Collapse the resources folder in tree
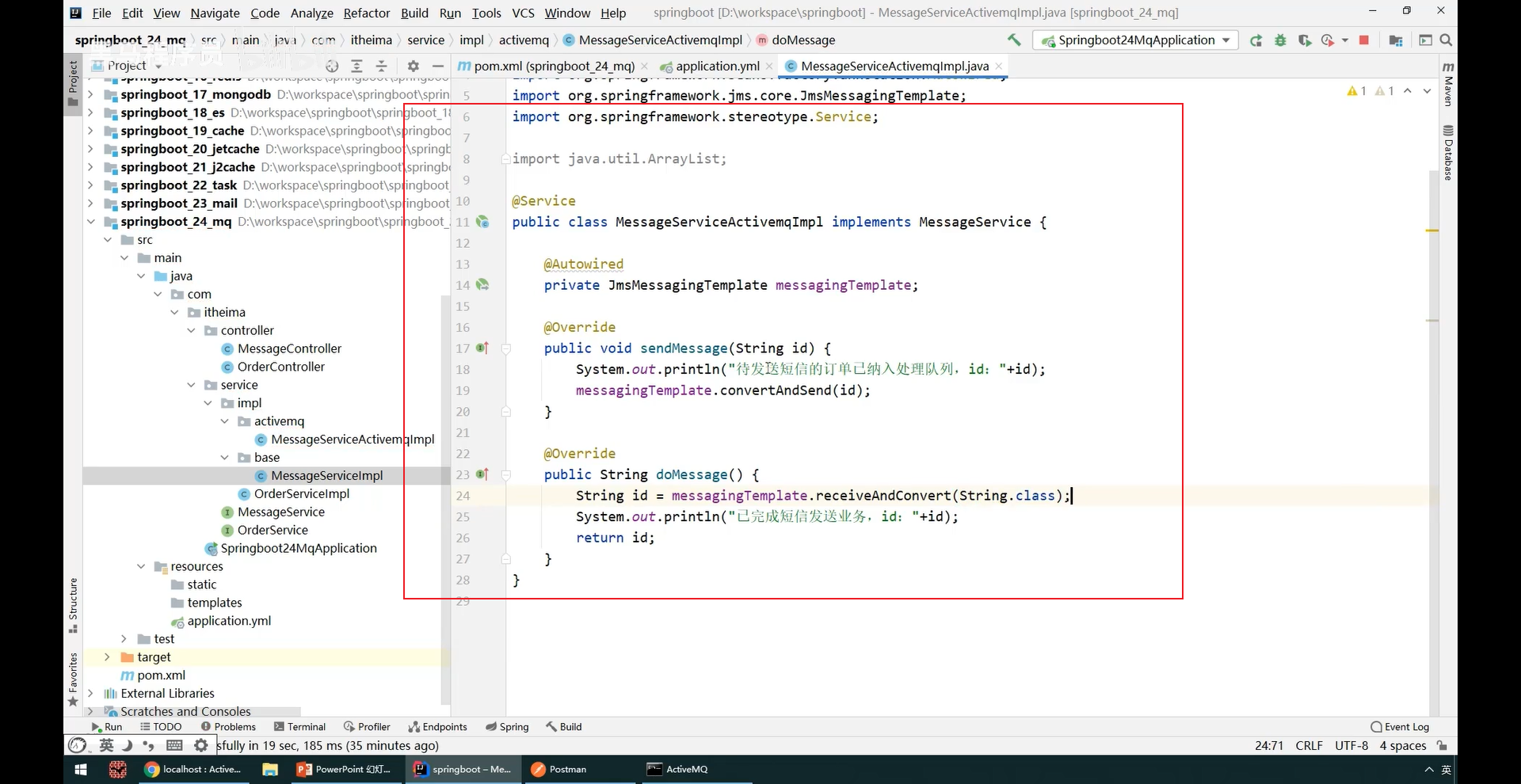This screenshot has height=784, width=1521. pos(141,566)
